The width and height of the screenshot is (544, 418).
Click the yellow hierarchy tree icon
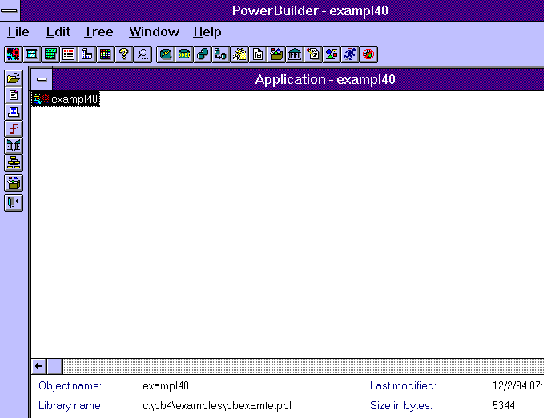(x=14, y=163)
